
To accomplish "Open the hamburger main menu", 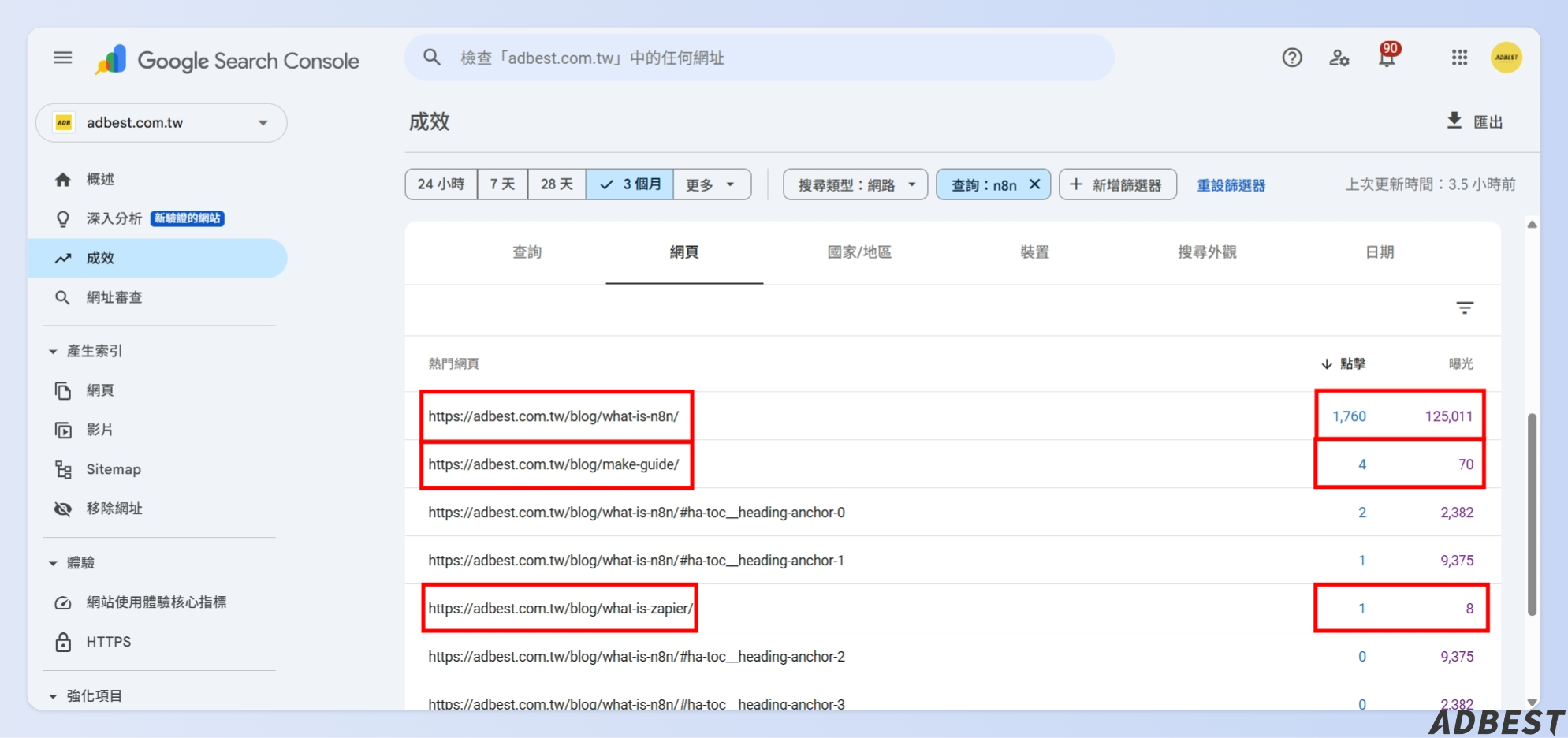I will tap(63, 58).
